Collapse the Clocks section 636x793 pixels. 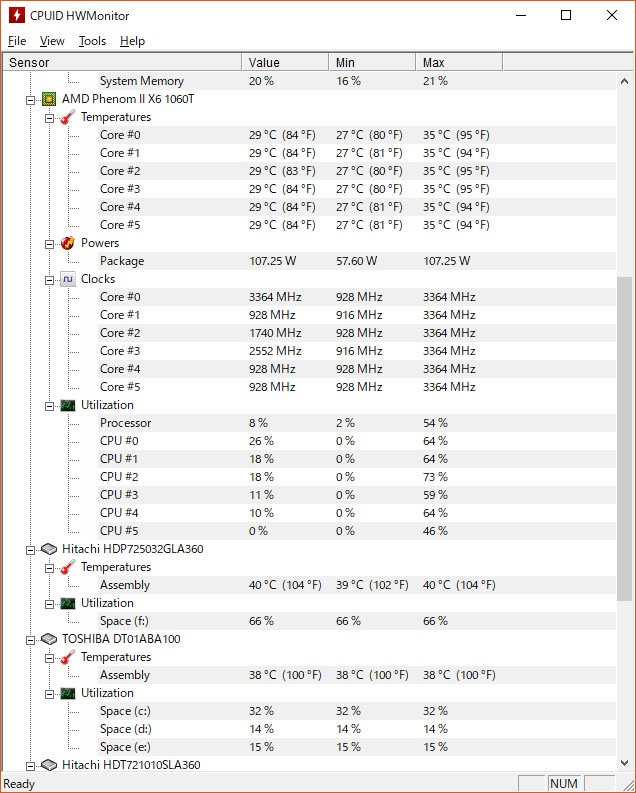[x=49, y=280]
